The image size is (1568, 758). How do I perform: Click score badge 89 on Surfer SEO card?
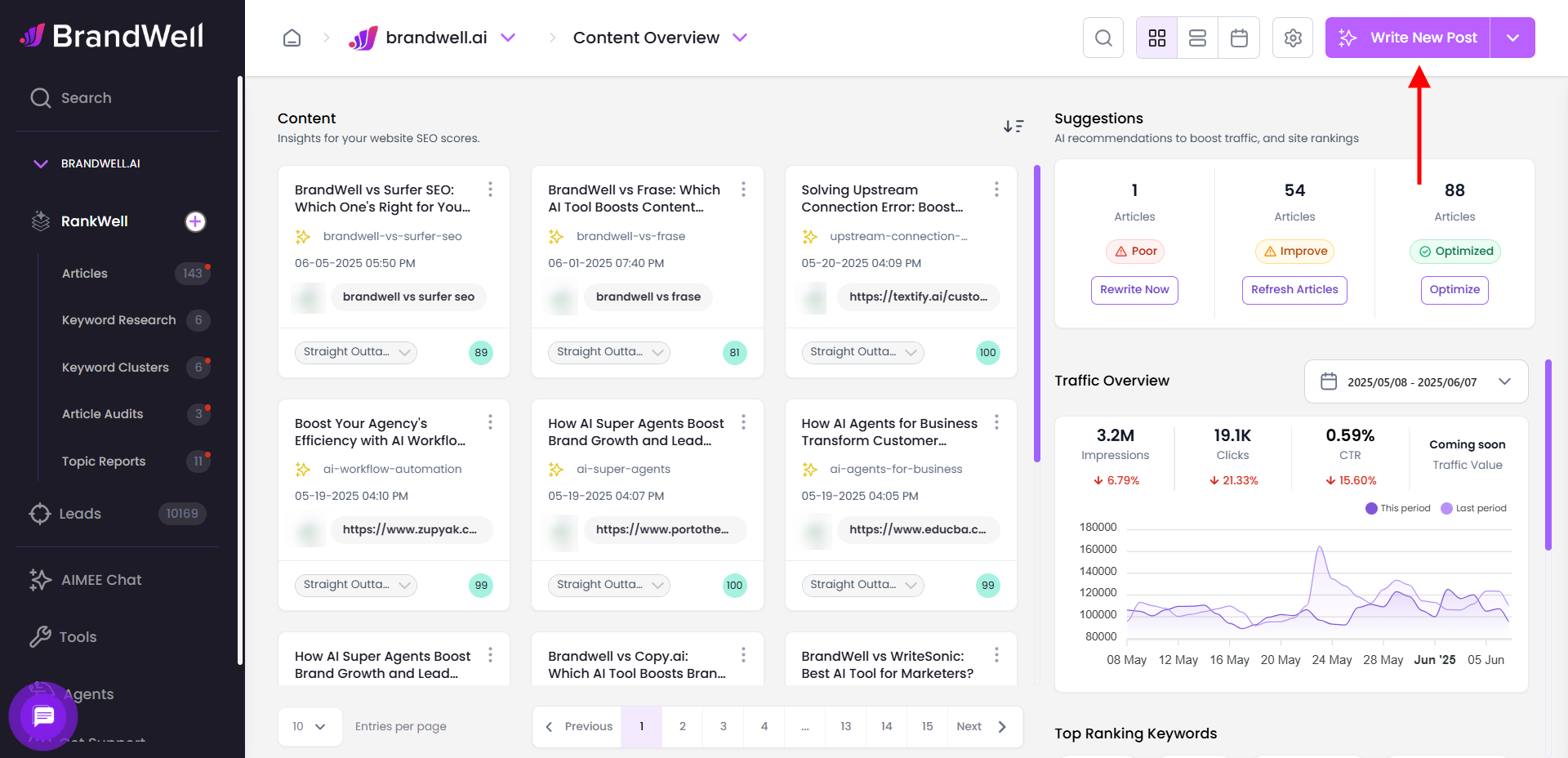481,353
